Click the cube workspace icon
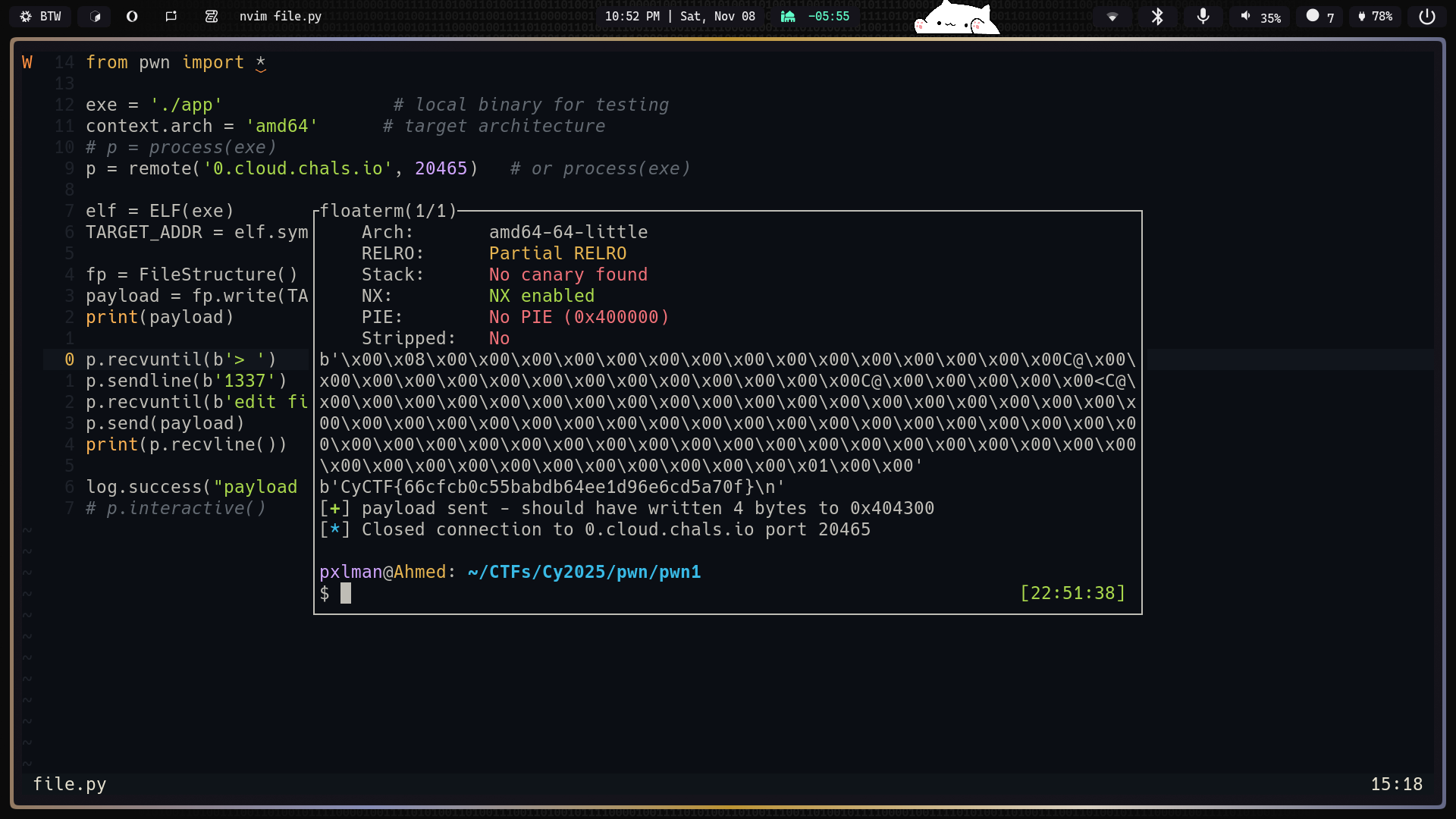This screenshot has height=819, width=1456. pyautogui.click(x=96, y=16)
